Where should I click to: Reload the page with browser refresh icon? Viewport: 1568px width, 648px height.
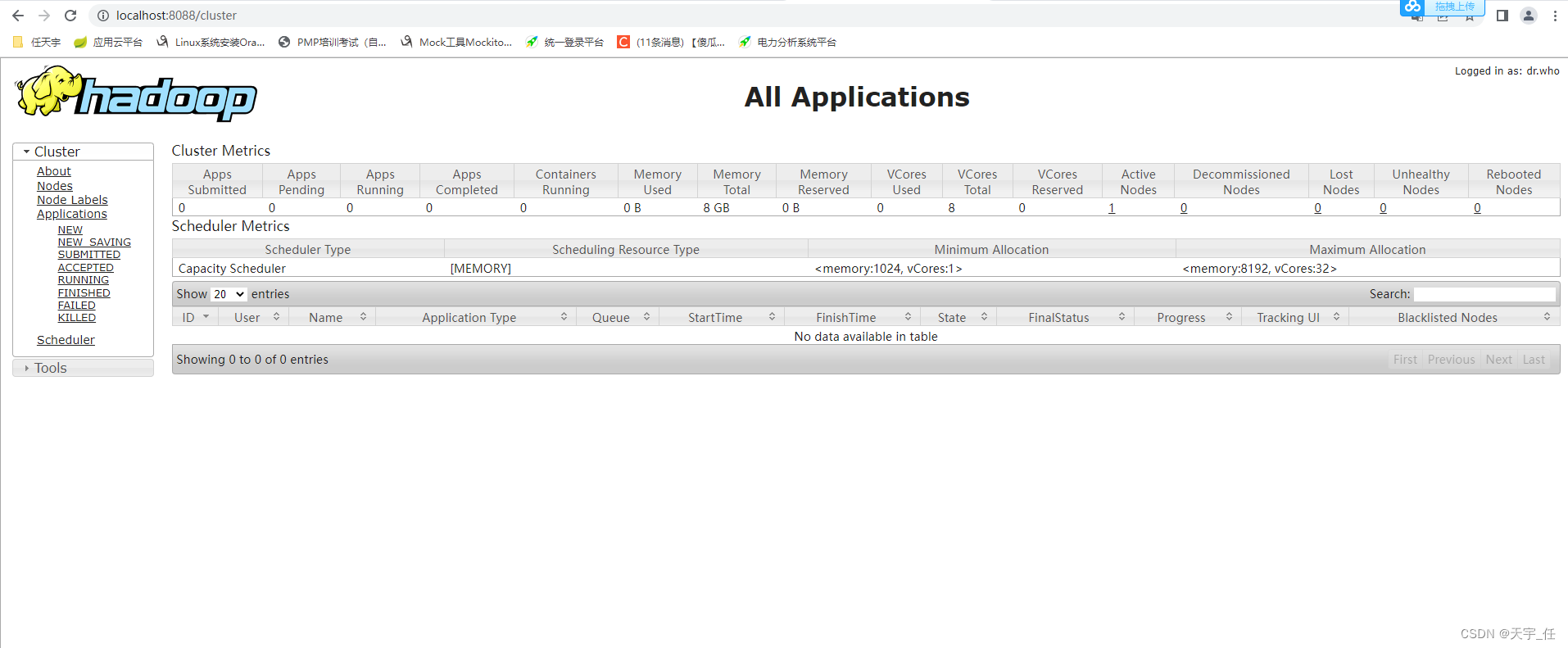(x=70, y=16)
